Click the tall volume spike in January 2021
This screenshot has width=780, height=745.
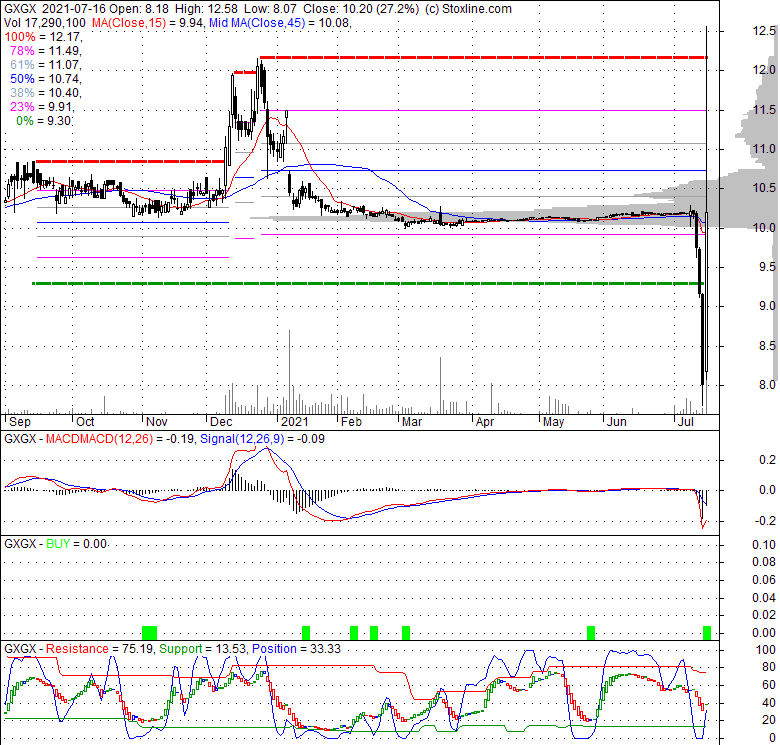[x=290, y=372]
